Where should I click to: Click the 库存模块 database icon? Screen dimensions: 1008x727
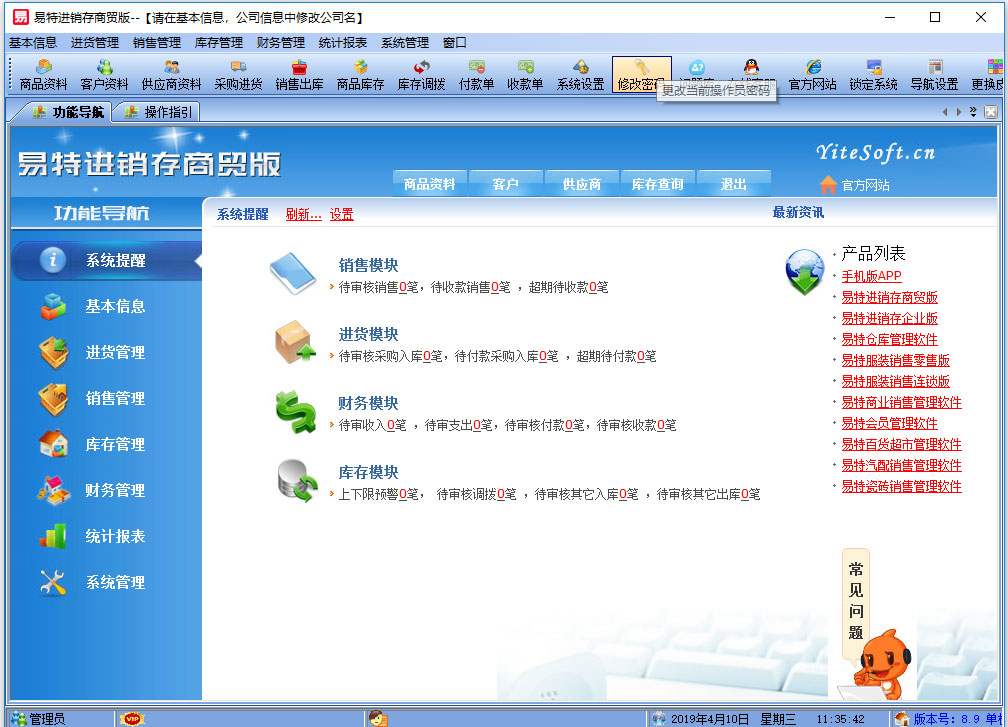click(297, 480)
